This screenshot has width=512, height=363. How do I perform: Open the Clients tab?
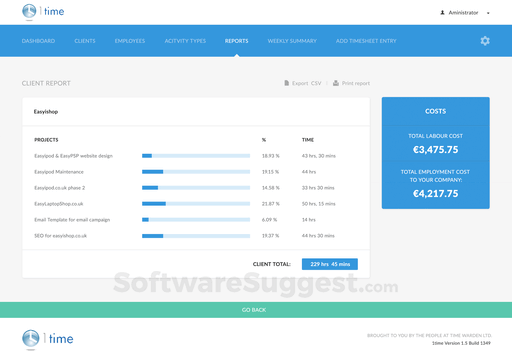coord(85,41)
